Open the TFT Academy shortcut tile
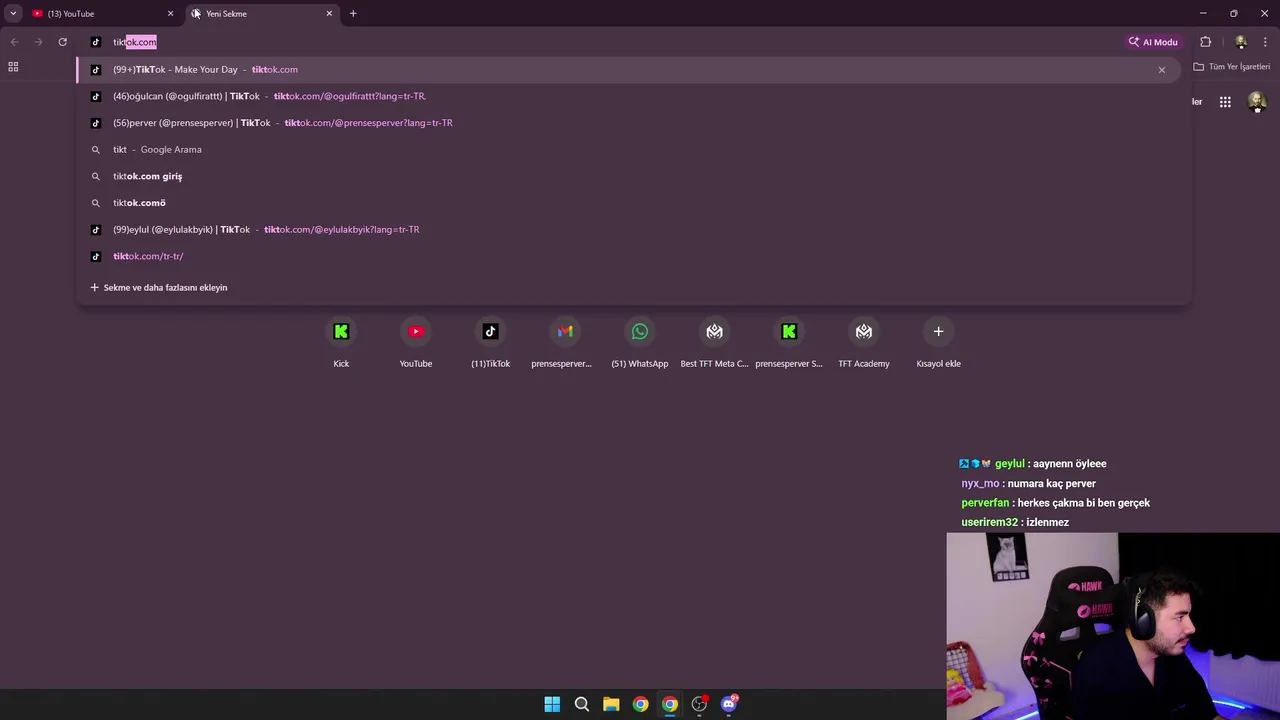The width and height of the screenshot is (1280, 720). coord(864,343)
